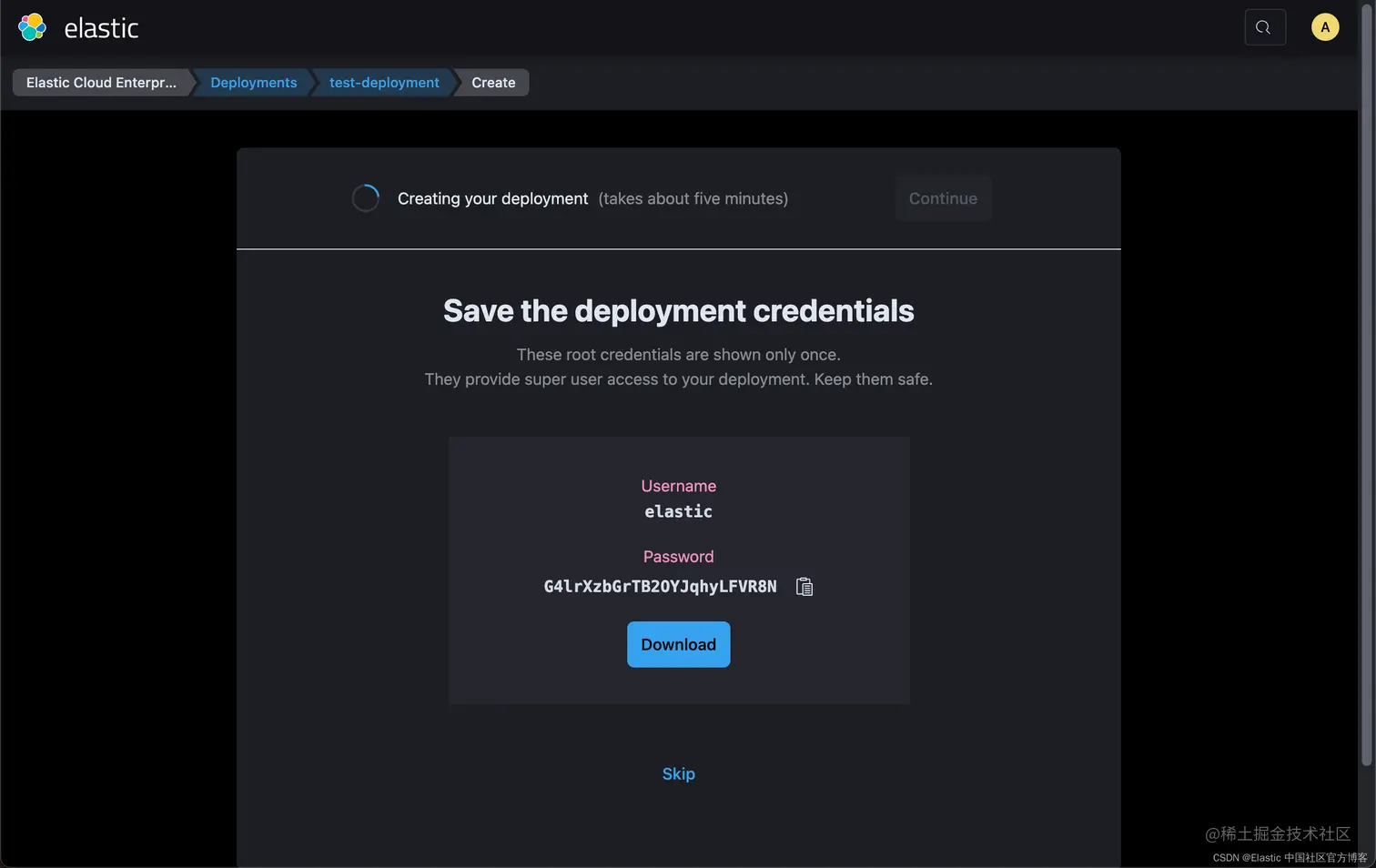Click the Creating your deployment status text
The image size is (1376, 868).
pyautogui.click(x=492, y=198)
